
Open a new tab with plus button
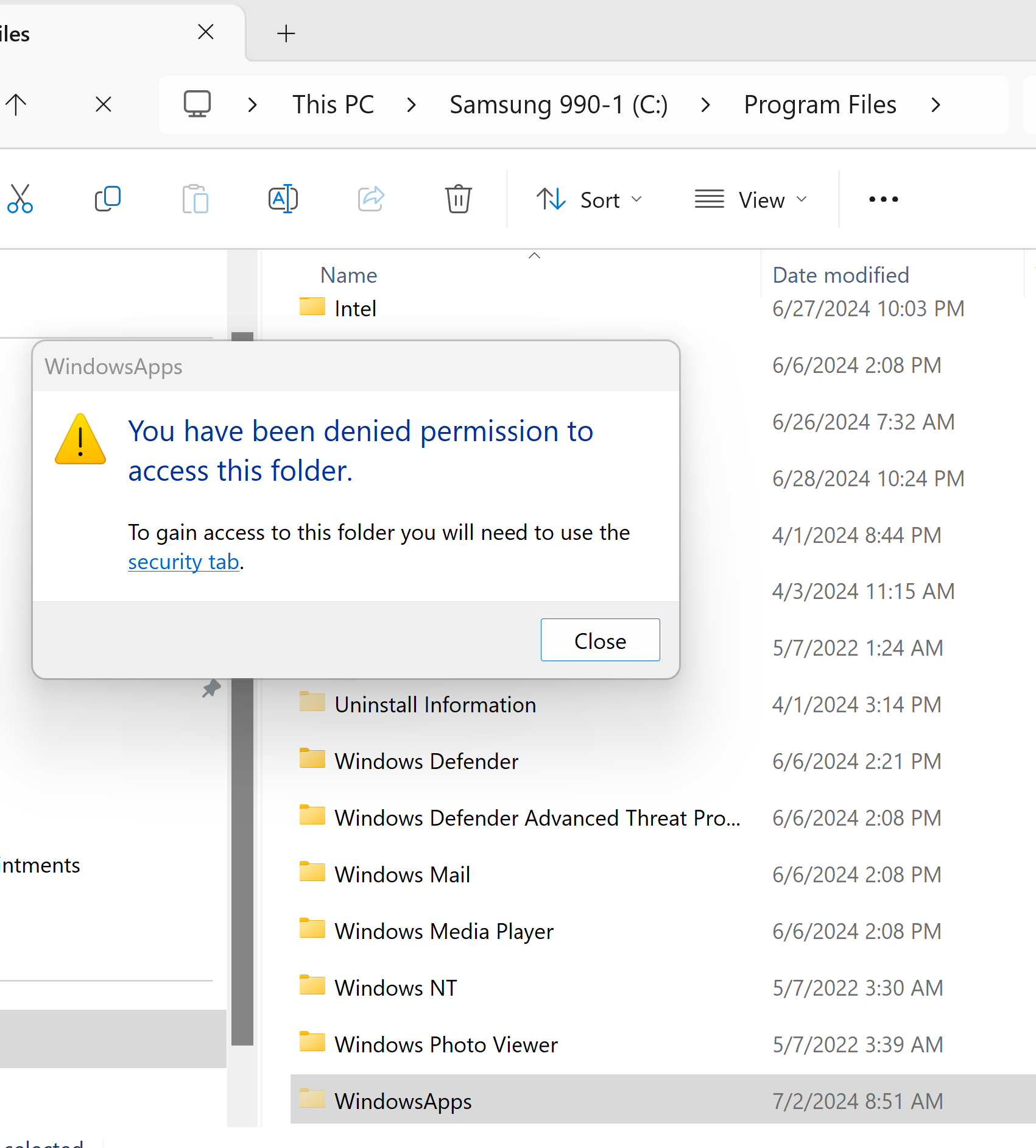coord(286,34)
